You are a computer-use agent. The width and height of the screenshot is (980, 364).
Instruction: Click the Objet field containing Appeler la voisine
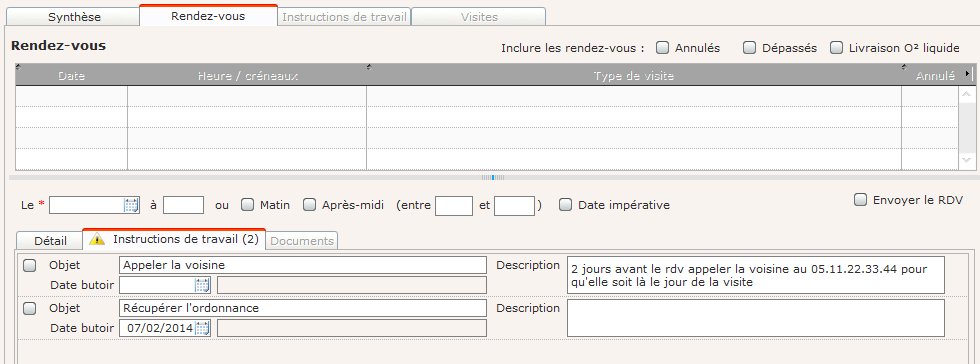tap(302, 265)
